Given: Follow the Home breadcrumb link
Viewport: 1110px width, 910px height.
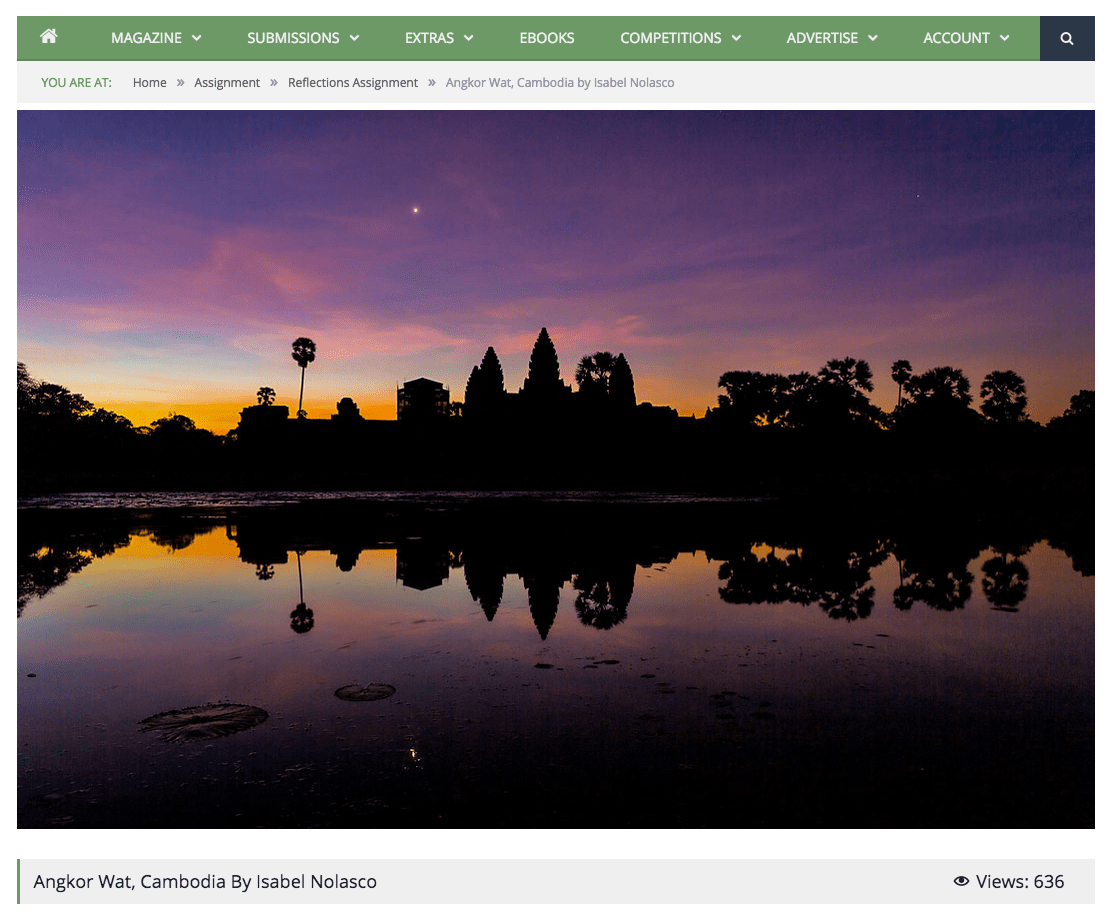Looking at the screenshot, I should pos(149,82).
